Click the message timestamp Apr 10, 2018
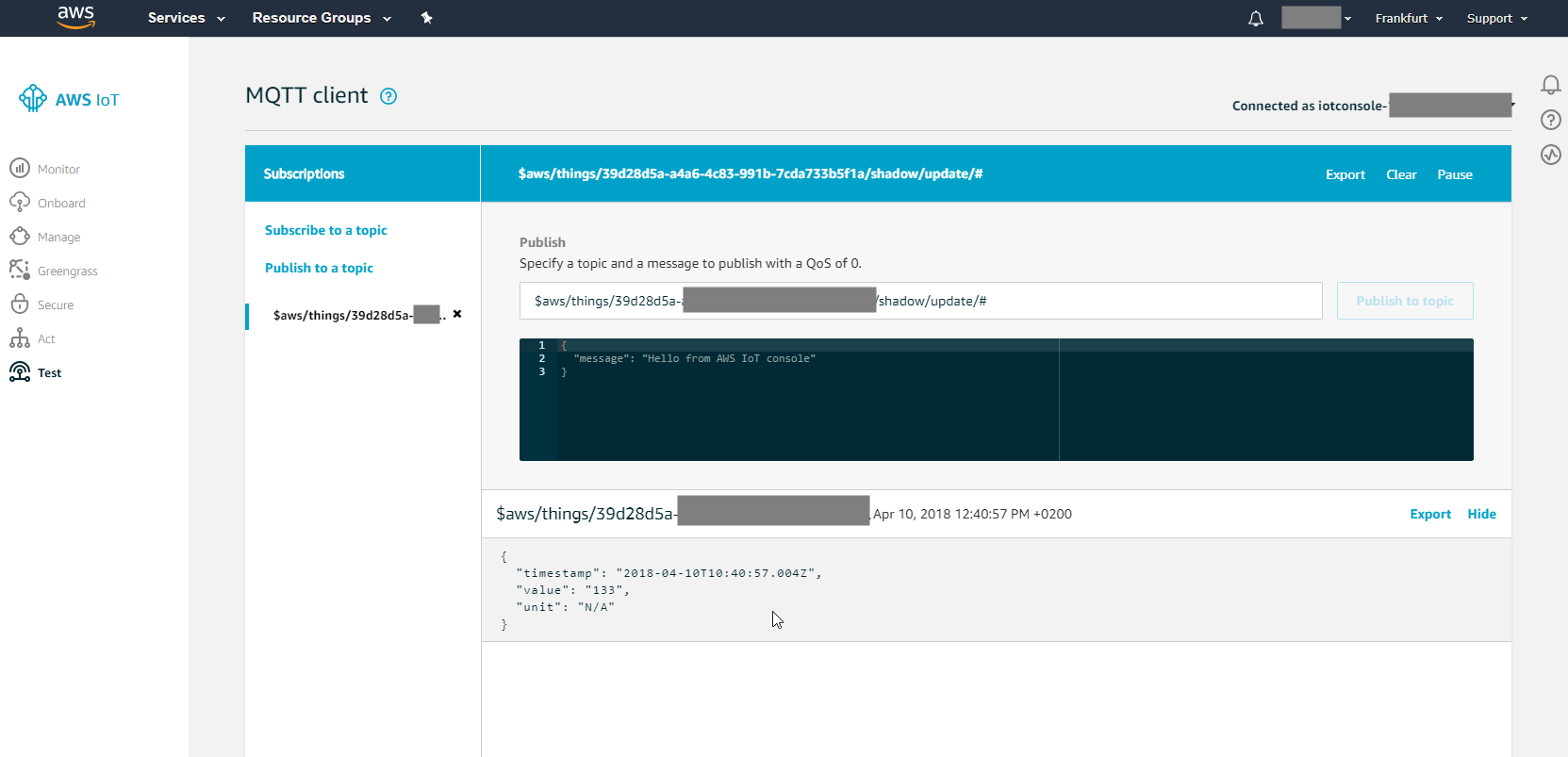This screenshot has height=757, width=1568. click(972, 514)
